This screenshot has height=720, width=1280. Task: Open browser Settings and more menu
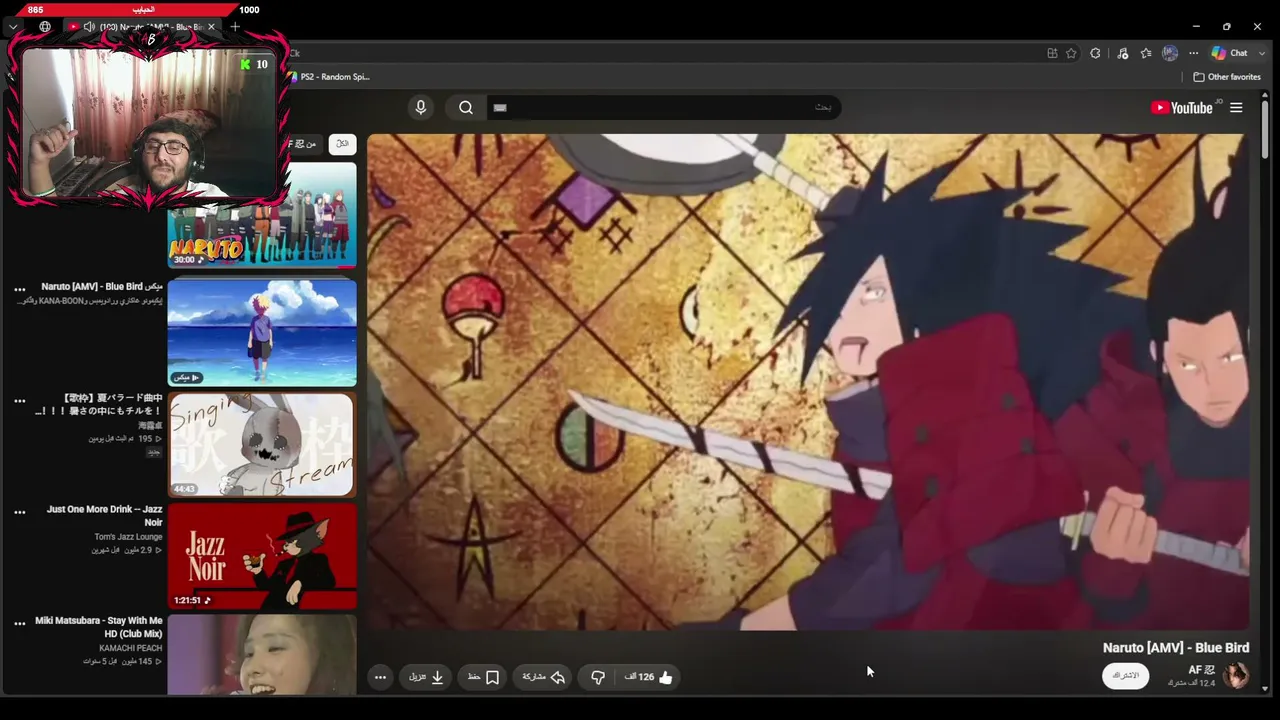pyautogui.click(x=1193, y=53)
